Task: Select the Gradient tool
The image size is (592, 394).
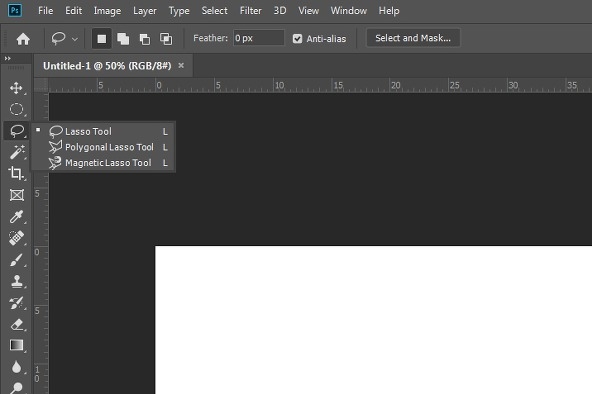Action: coord(17,345)
